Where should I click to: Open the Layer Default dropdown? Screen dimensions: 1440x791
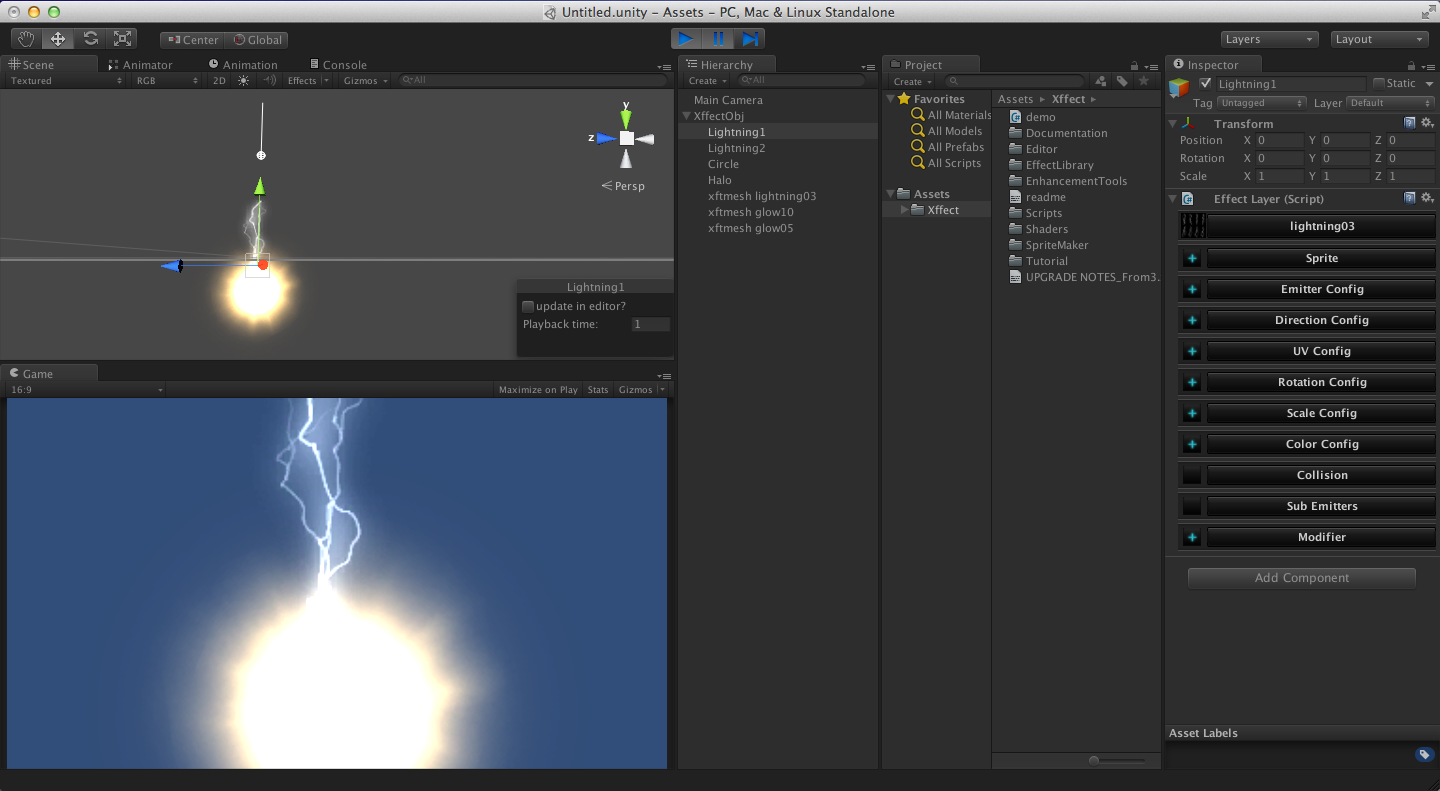[1390, 103]
